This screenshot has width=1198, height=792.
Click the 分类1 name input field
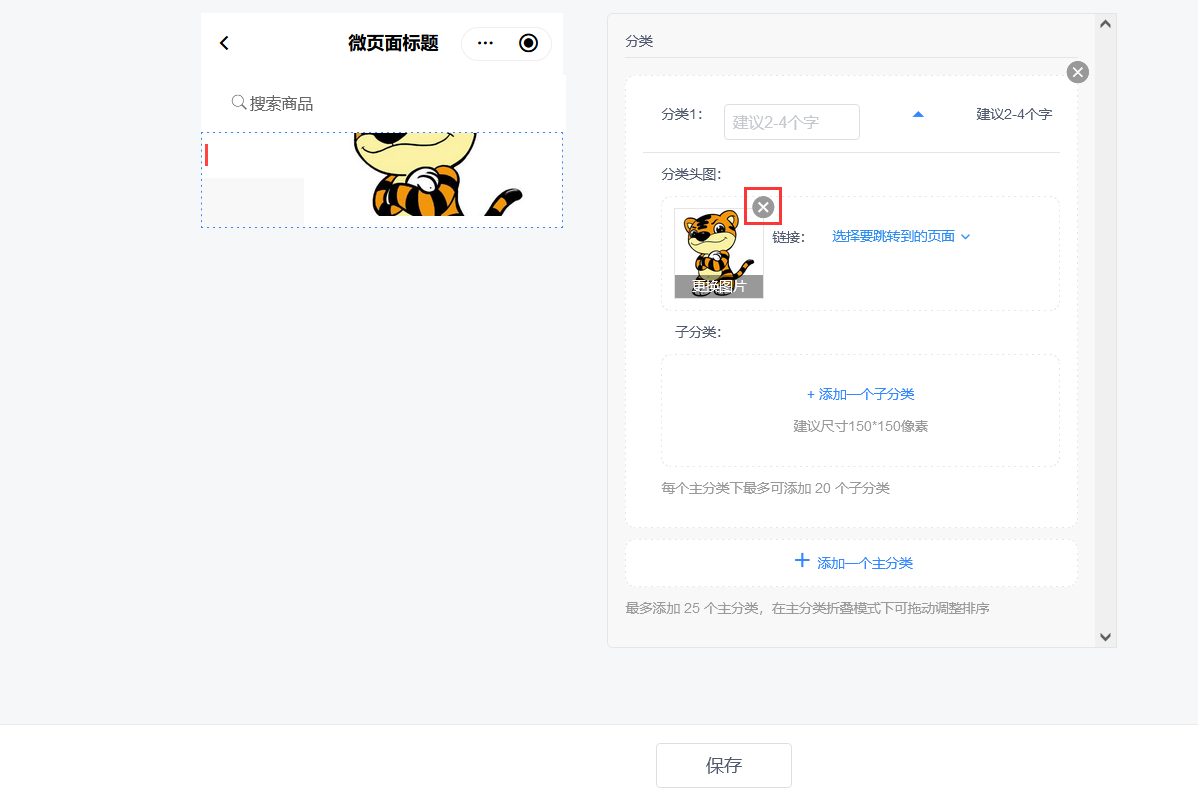click(792, 122)
